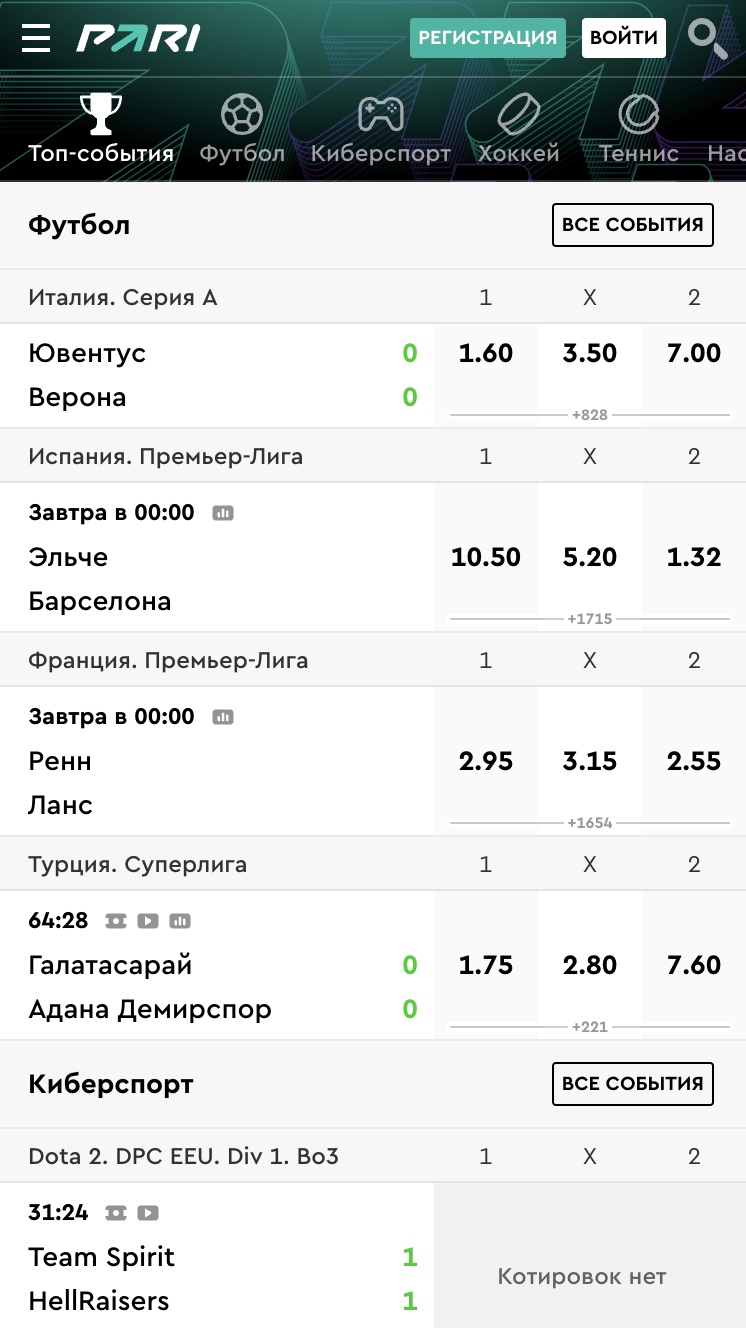Click the PARI logo
The height and width of the screenshot is (1328, 746).
(138, 38)
